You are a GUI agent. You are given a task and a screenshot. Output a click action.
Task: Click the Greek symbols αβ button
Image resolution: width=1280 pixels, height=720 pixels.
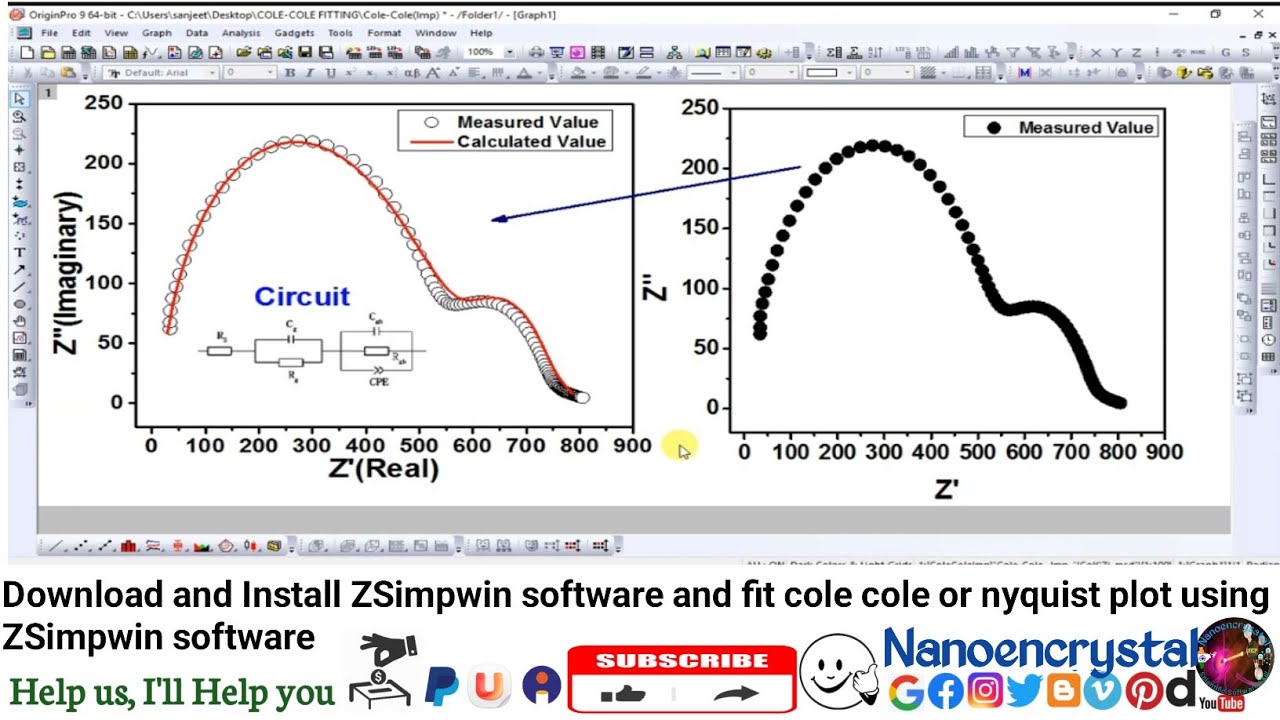pos(412,73)
